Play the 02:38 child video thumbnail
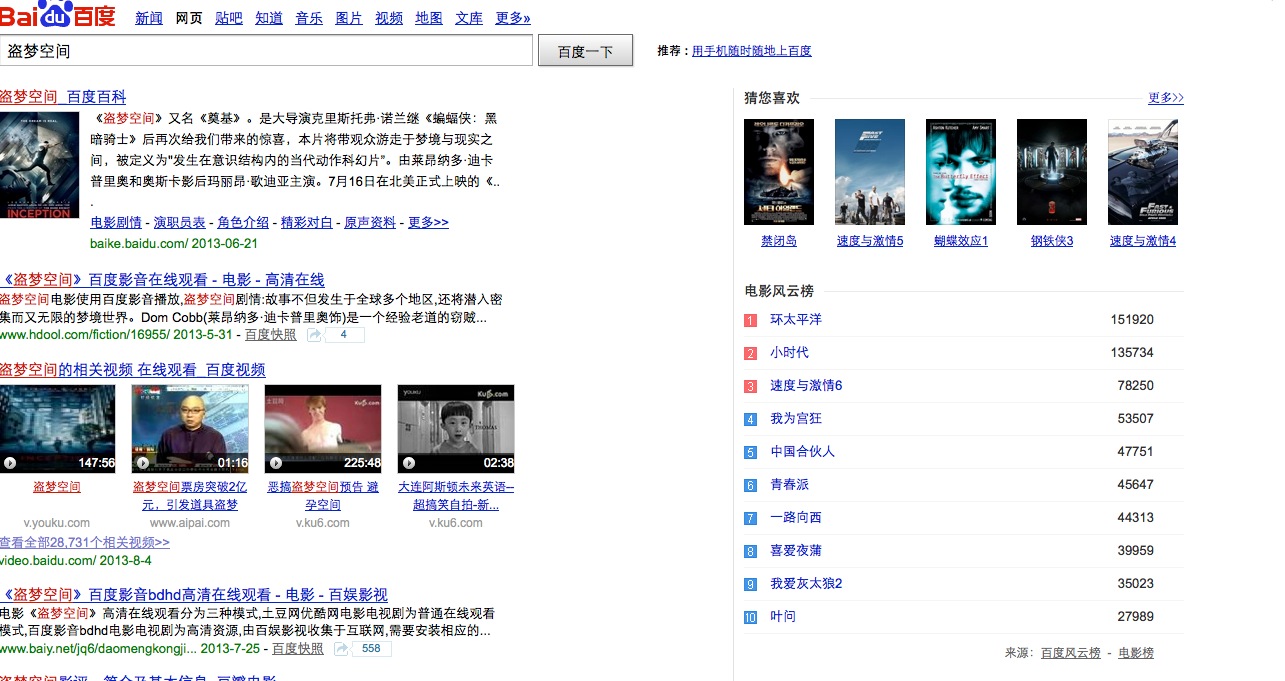The image size is (1285, 681). pyautogui.click(x=456, y=429)
